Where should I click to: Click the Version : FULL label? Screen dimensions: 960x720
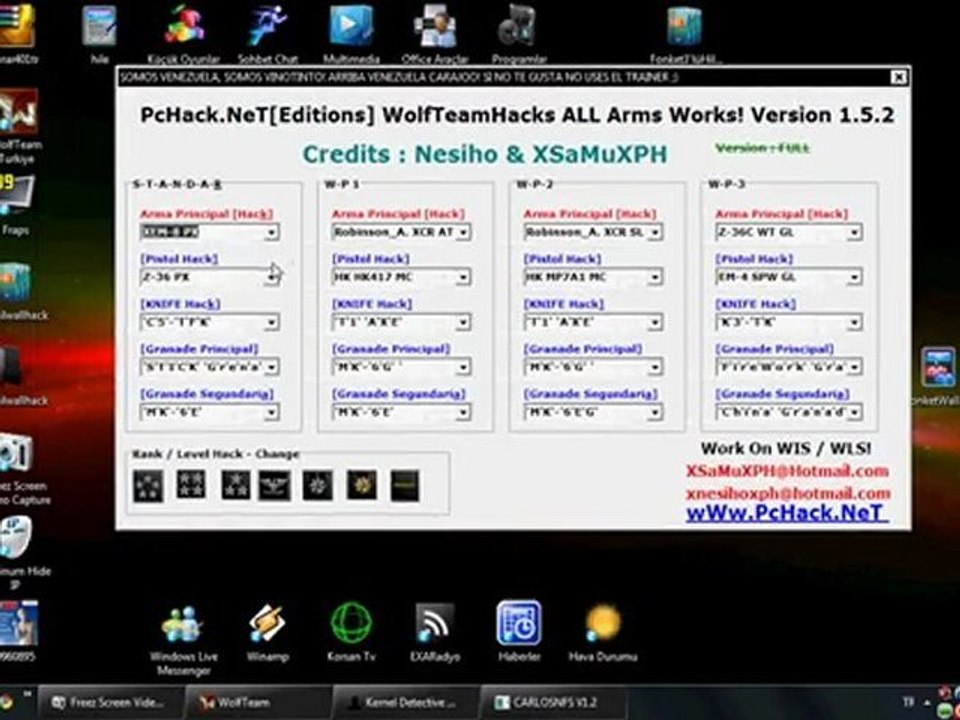tap(762, 148)
